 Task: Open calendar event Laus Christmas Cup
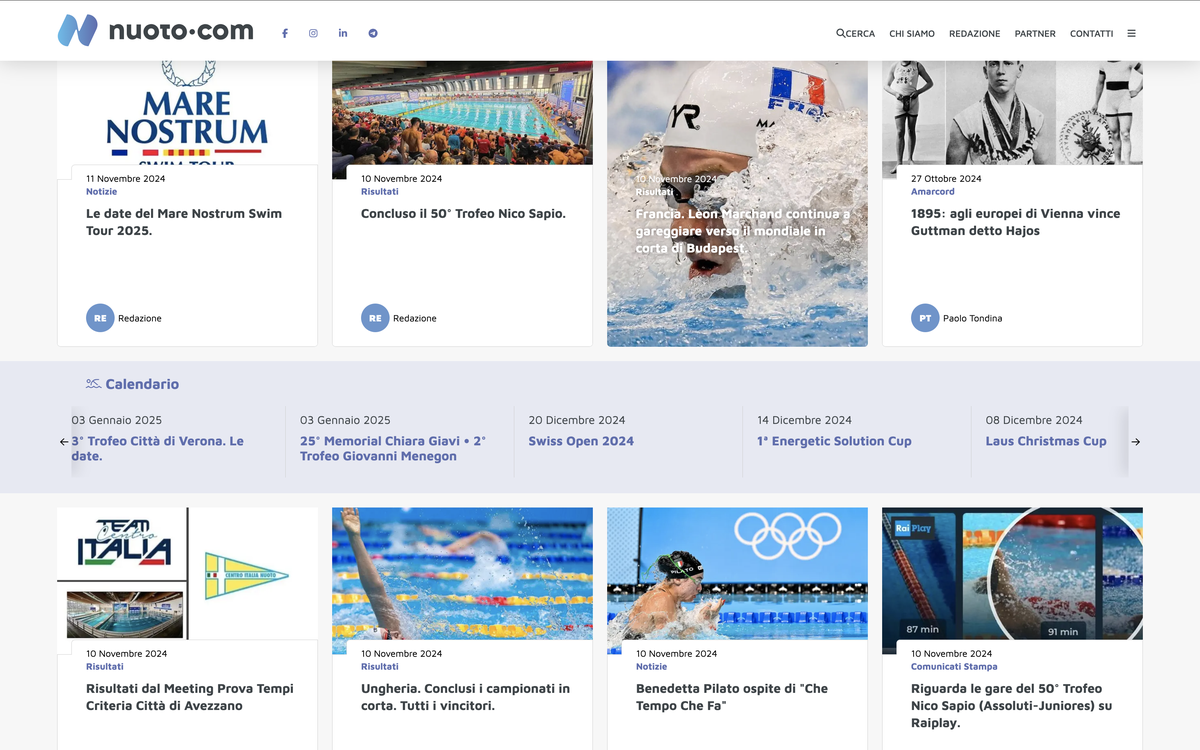(1046, 441)
